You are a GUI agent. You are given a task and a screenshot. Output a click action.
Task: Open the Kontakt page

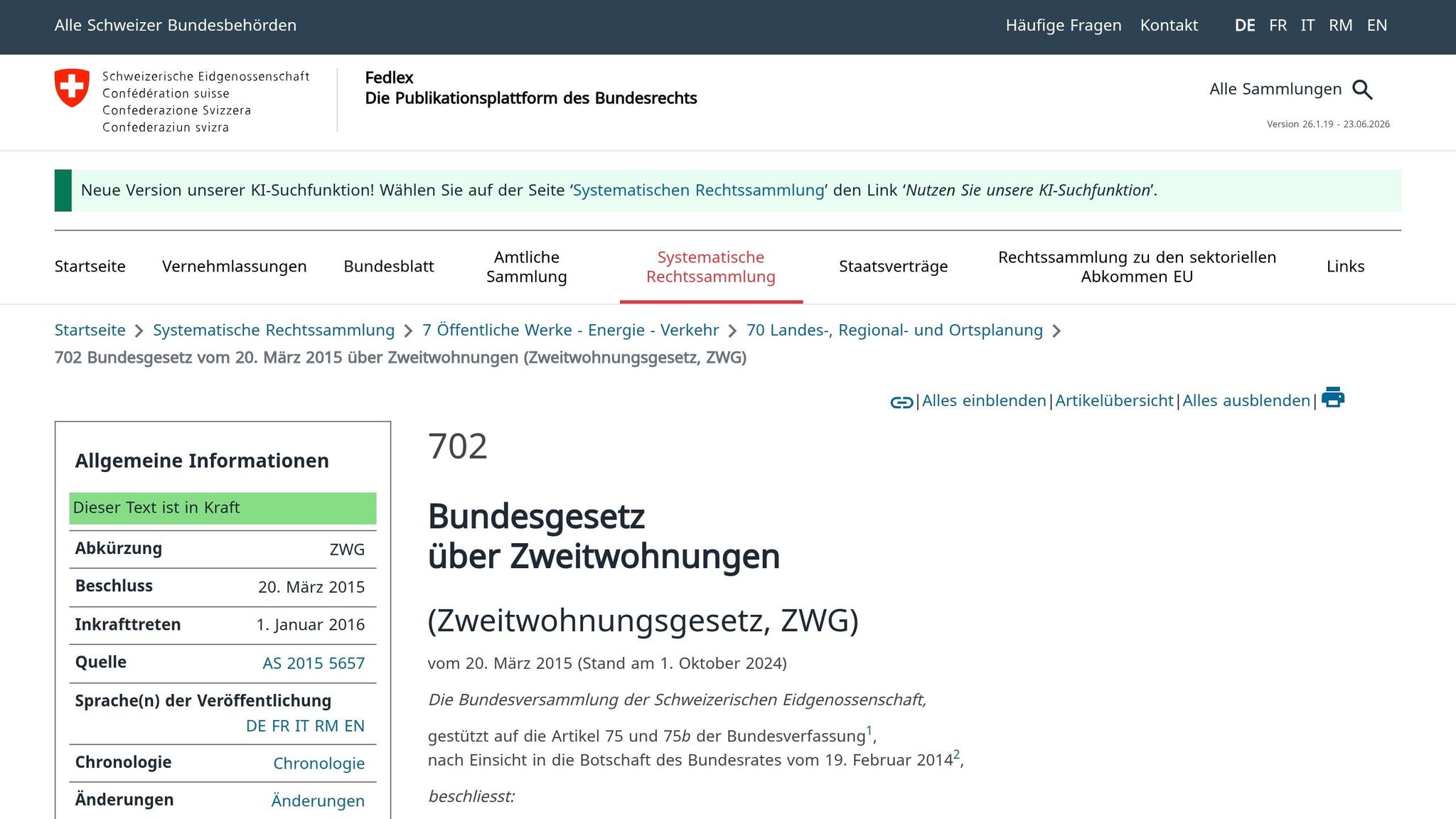coord(1169,26)
